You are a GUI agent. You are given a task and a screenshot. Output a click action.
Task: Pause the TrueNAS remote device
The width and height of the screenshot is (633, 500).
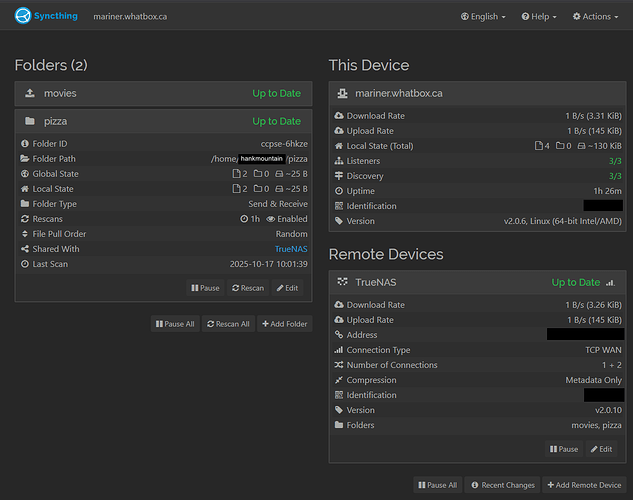coord(563,449)
